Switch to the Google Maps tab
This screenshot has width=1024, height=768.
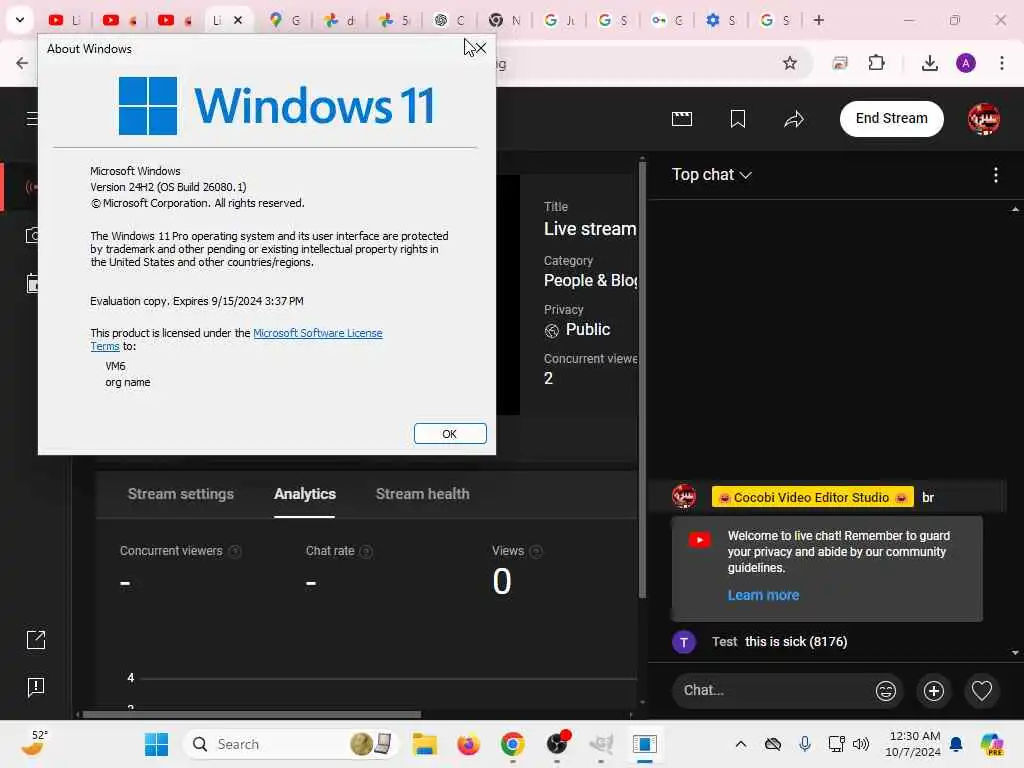tap(285, 20)
